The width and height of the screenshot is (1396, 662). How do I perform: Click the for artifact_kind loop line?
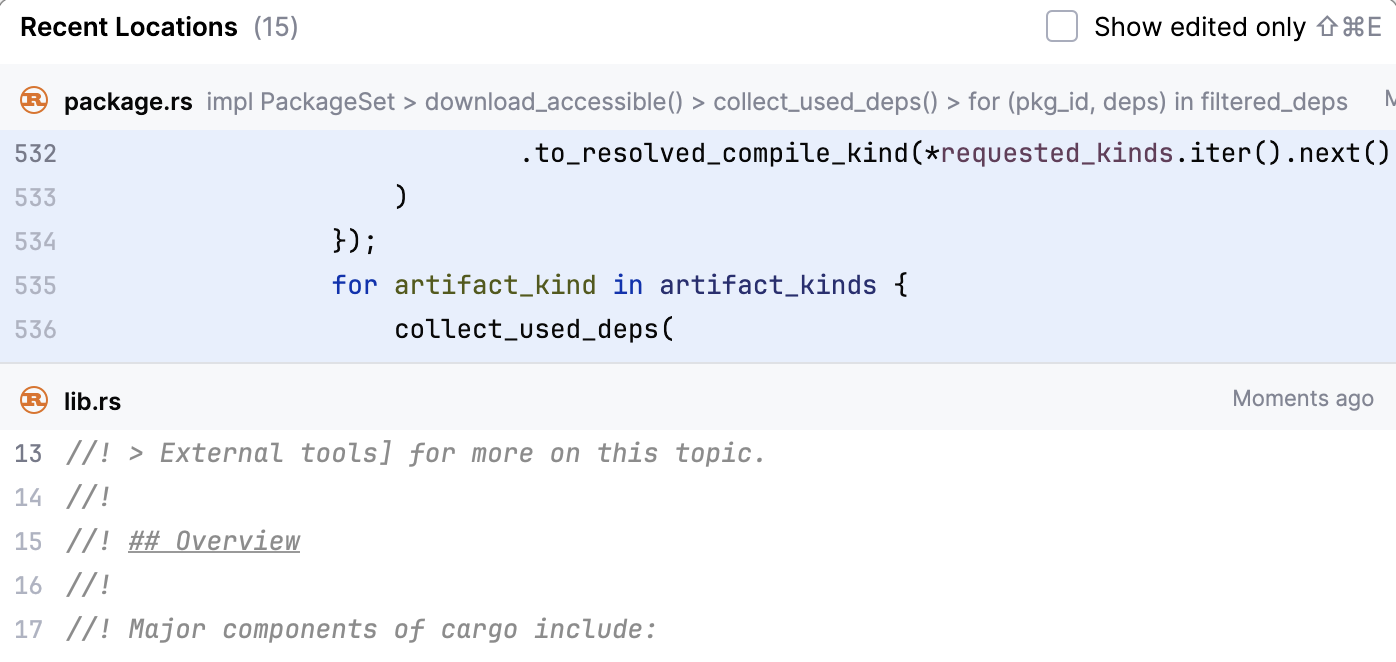[619, 286]
